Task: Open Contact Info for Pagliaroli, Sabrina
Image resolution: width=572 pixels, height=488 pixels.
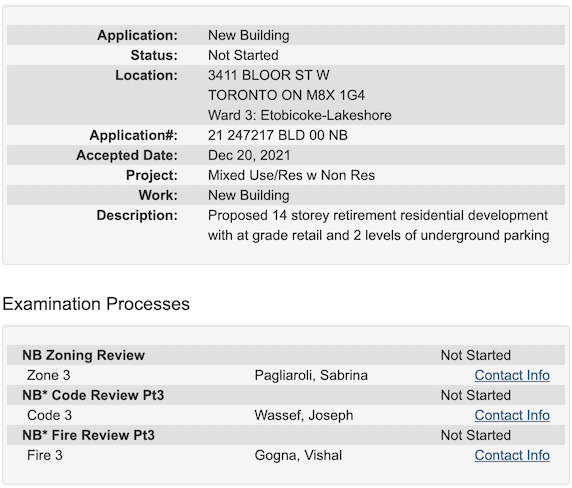Action: 512,375
